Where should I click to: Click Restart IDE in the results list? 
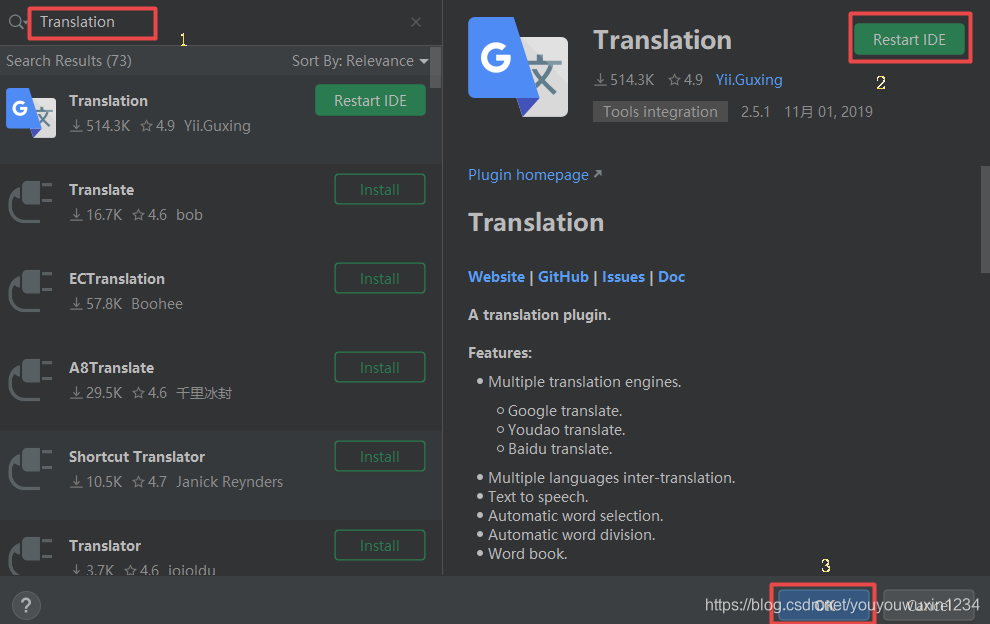370,100
